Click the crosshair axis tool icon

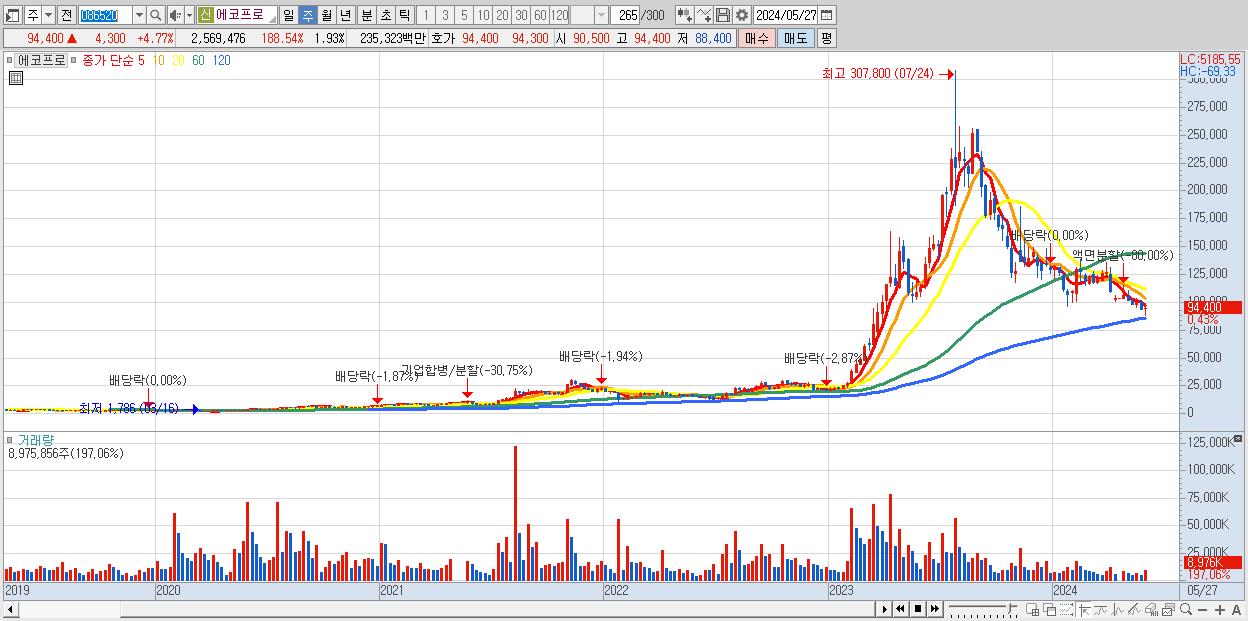pyautogui.click(x=1084, y=610)
